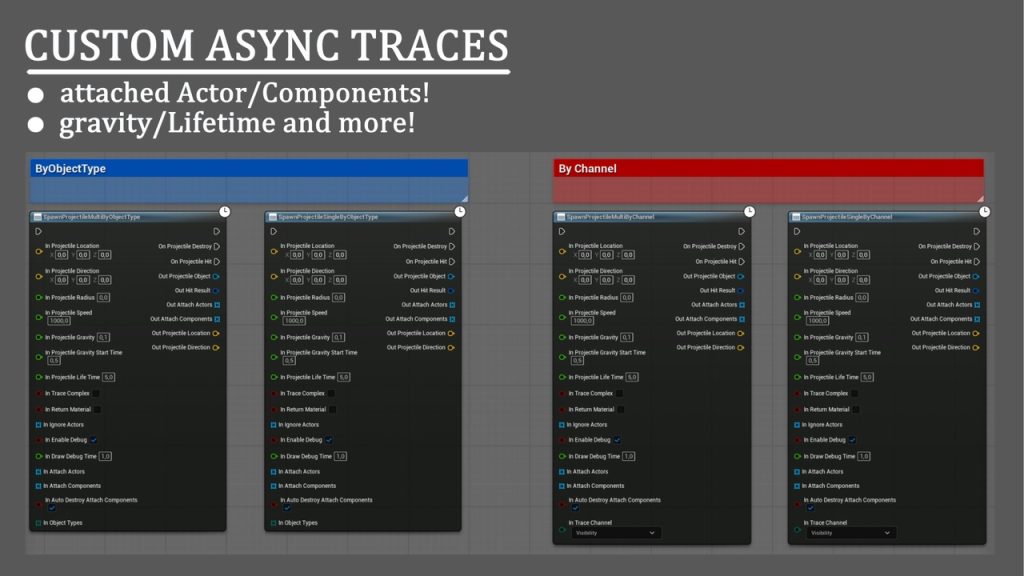Viewport: 1024px width, 576px height.
Task: Click the SpawnProjectileSingleByObjectType node title bar
Action: (x=360, y=217)
